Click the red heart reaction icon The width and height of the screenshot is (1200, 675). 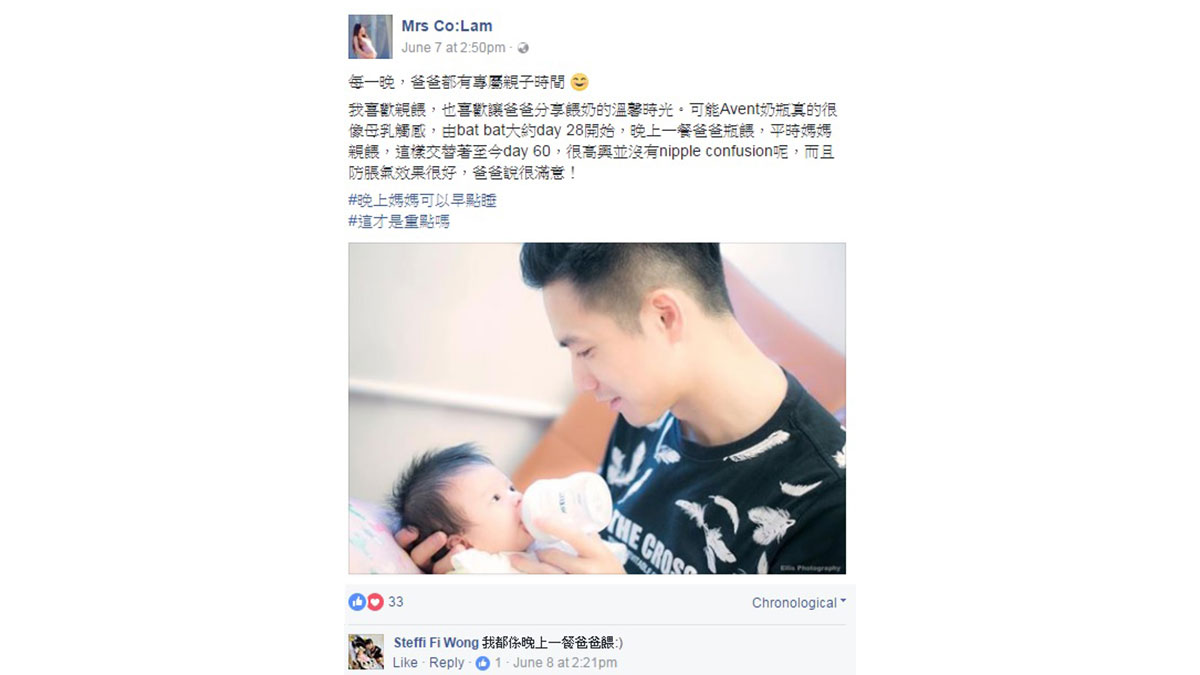click(375, 602)
